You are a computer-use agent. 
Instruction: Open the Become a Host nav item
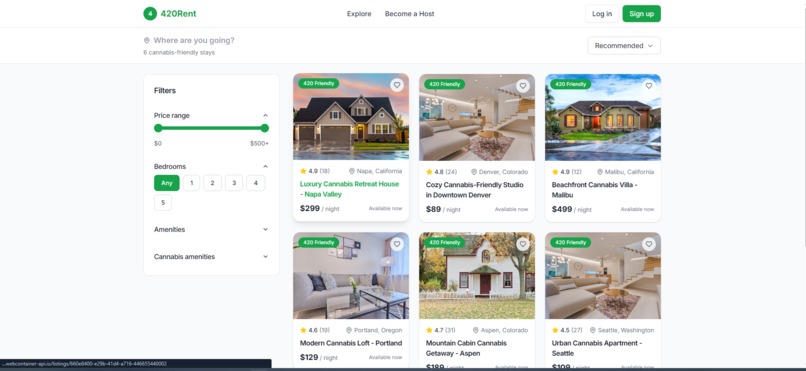[409, 14]
